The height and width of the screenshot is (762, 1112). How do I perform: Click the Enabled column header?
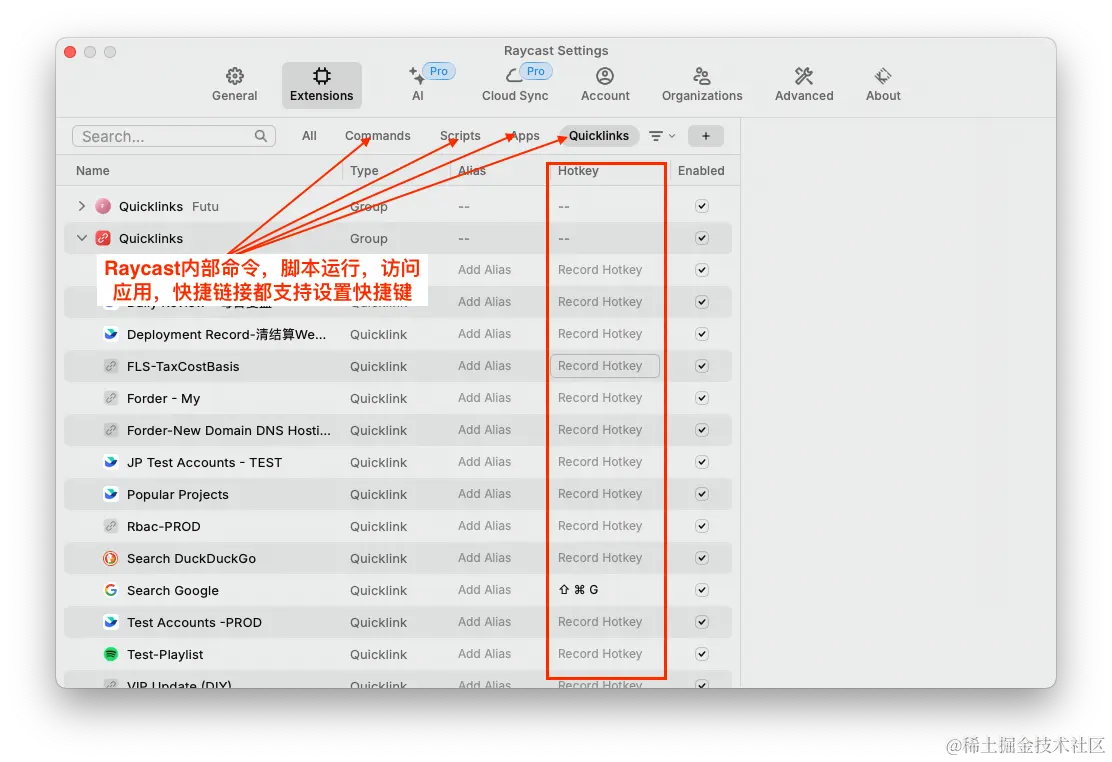pyautogui.click(x=701, y=171)
